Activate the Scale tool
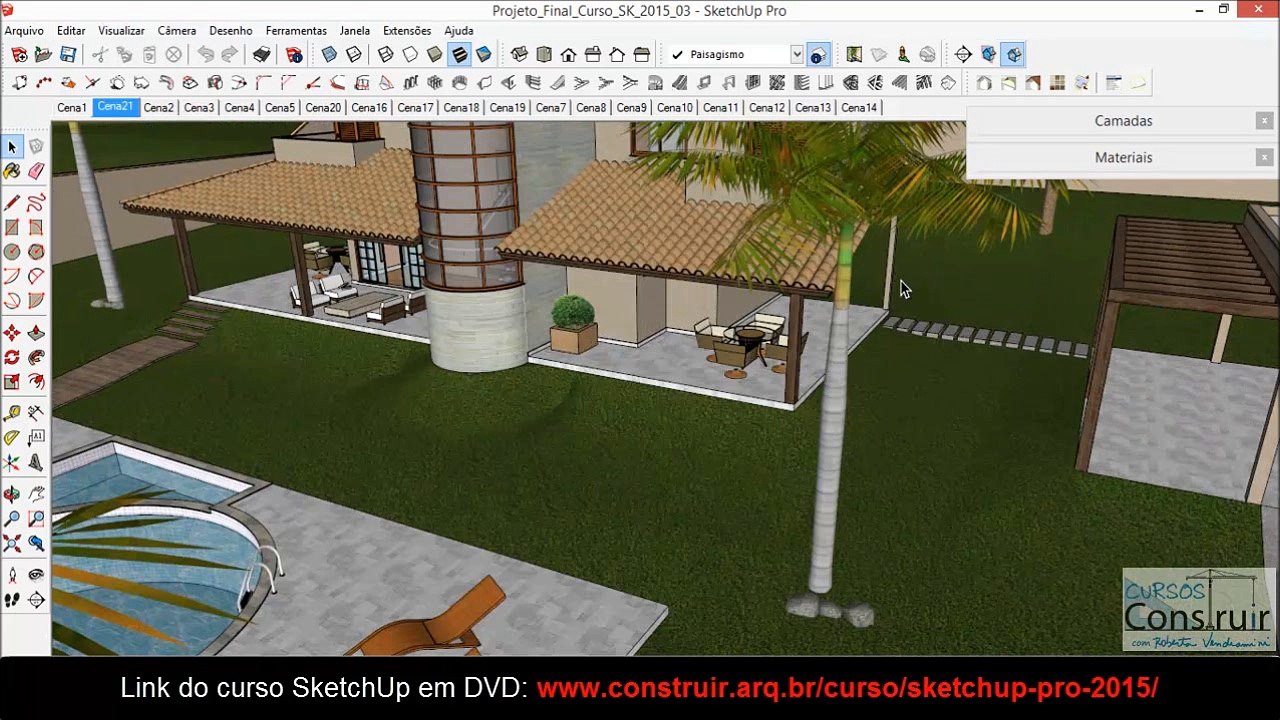The image size is (1280, 720). point(12,381)
